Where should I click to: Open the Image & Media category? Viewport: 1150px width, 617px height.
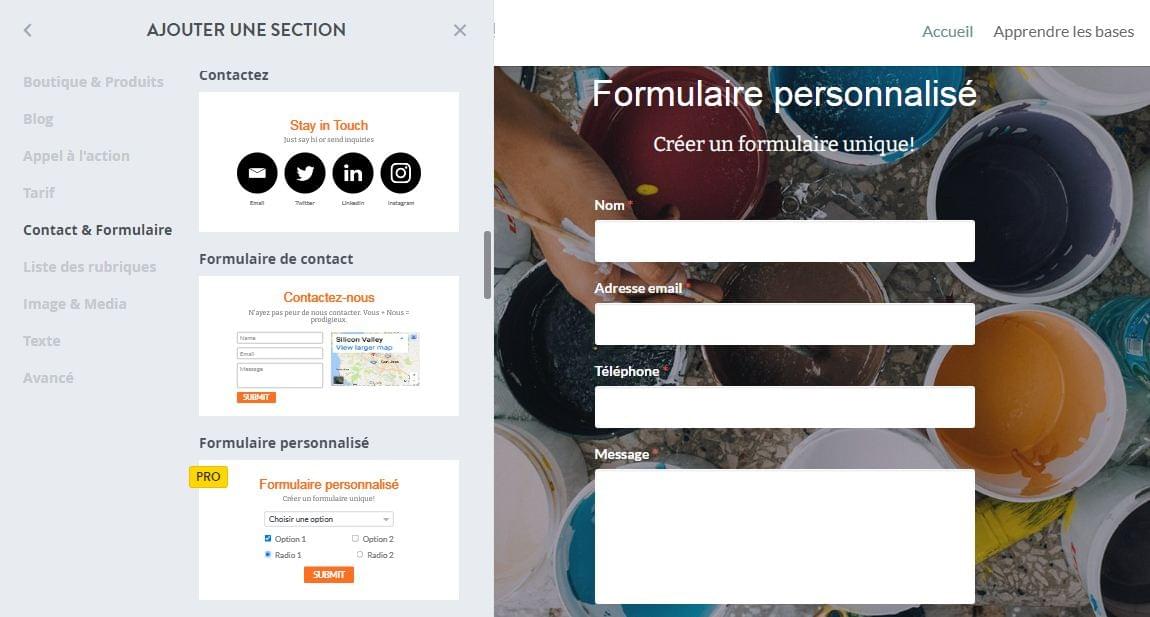[75, 304]
